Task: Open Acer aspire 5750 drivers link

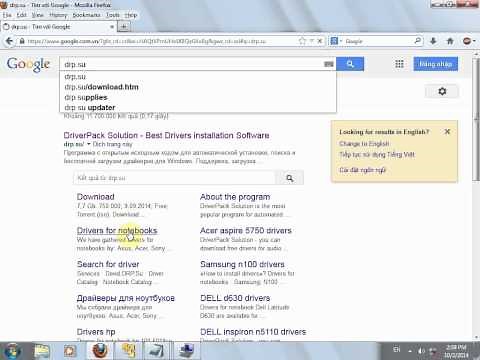Action: (x=246, y=230)
